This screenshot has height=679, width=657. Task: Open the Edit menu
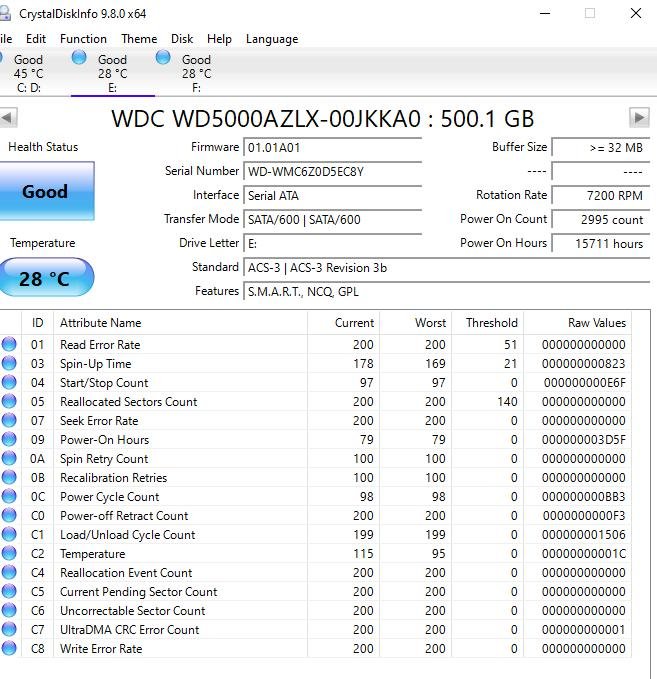[36, 39]
